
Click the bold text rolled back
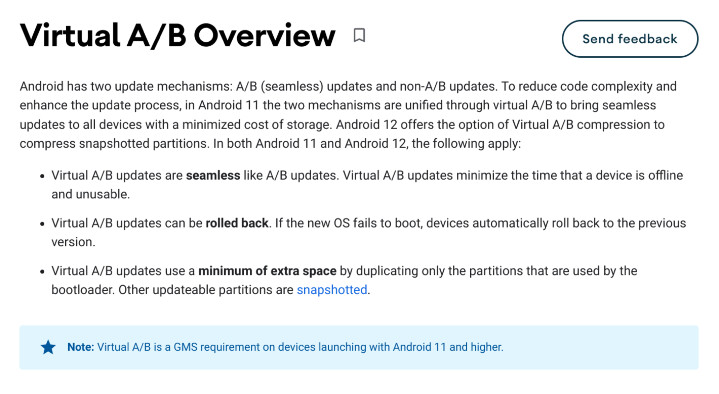point(237,223)
